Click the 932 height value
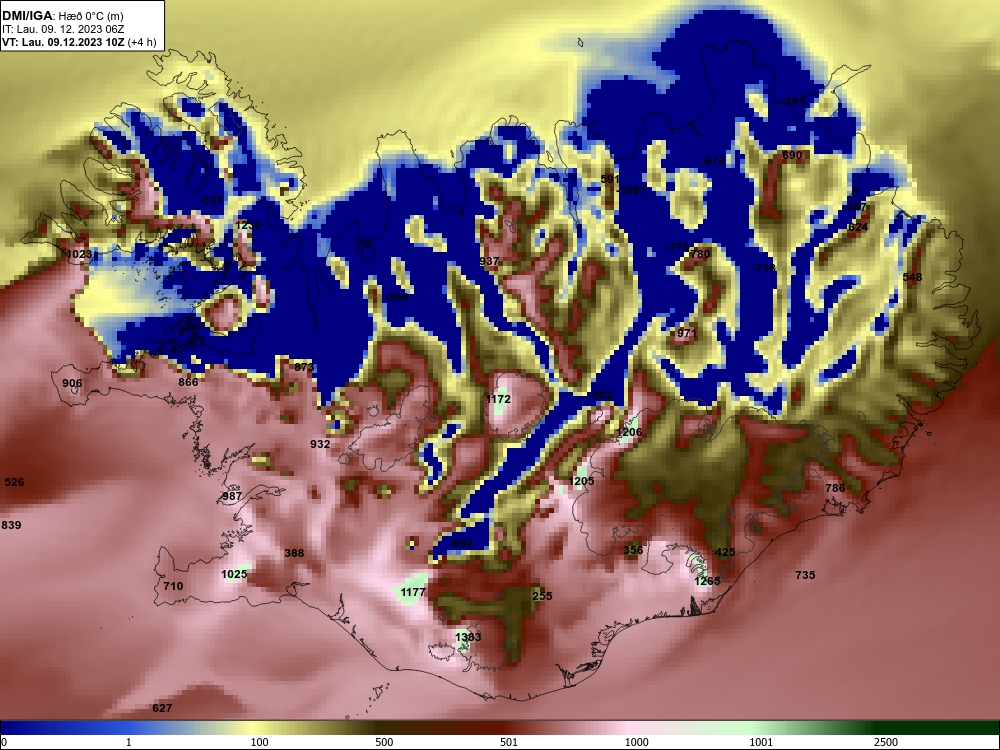Image resolution: width=1000 pixels, height=750 pixels. [320, 444]
